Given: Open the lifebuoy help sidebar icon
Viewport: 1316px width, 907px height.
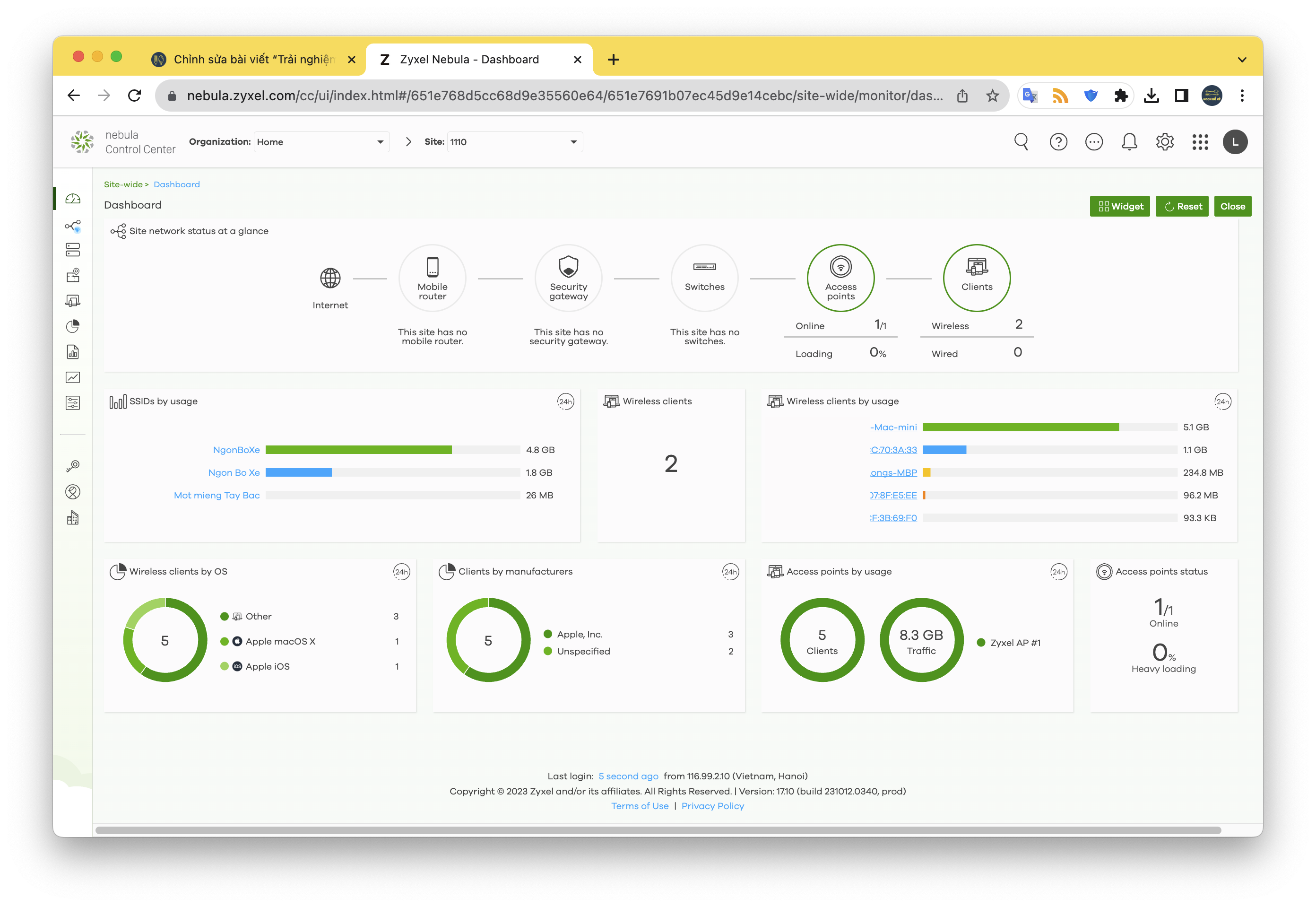Looking at the screenshot, I should point(73,492).
